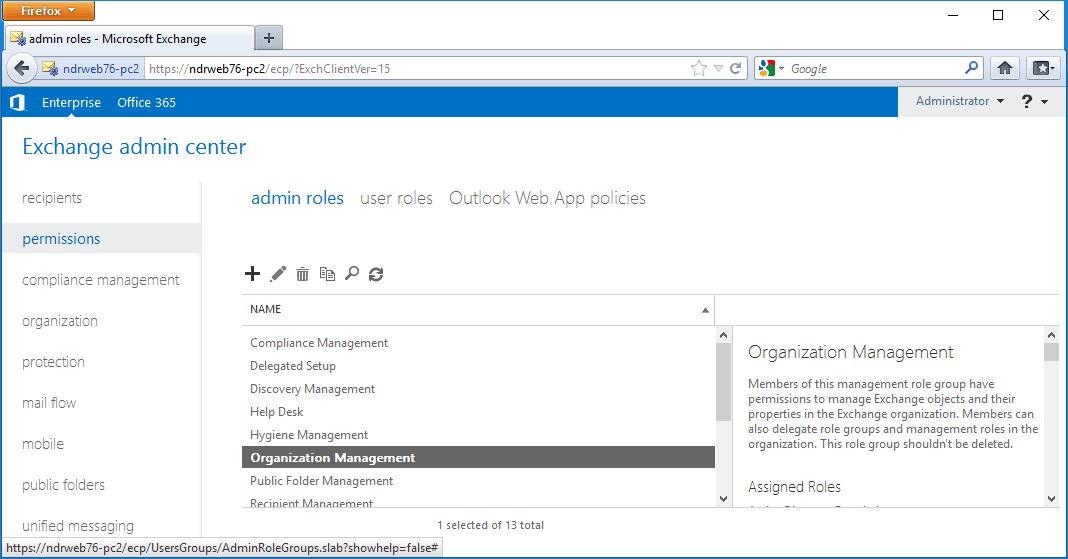Image resolution: width=1068 pixels, height=559 pixels.
Task: Bookmark this page with the star icon
Action: tap(699, 68)
